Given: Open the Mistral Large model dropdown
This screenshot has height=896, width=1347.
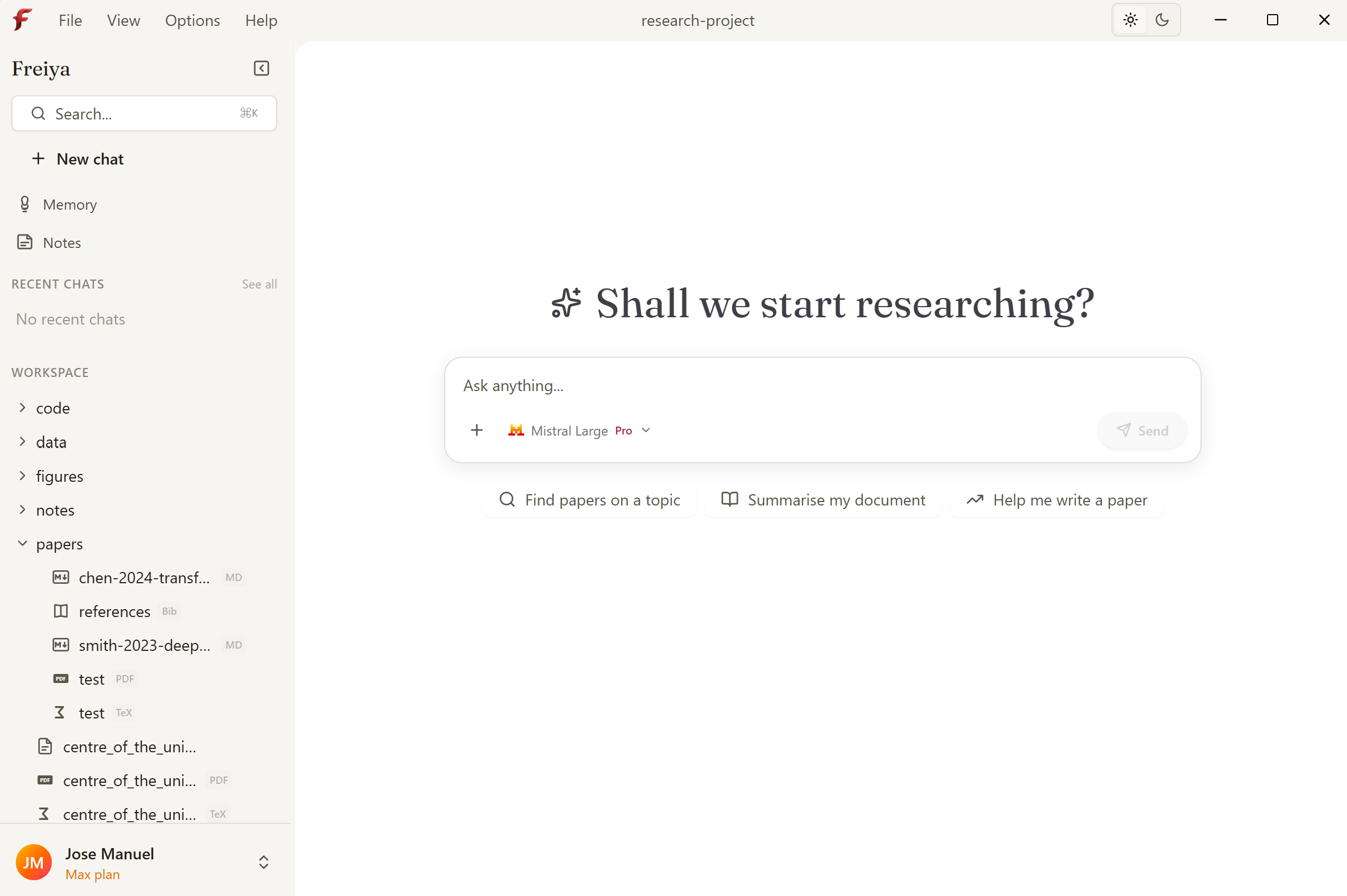Looking at the screenshot, I should [645, 431].
